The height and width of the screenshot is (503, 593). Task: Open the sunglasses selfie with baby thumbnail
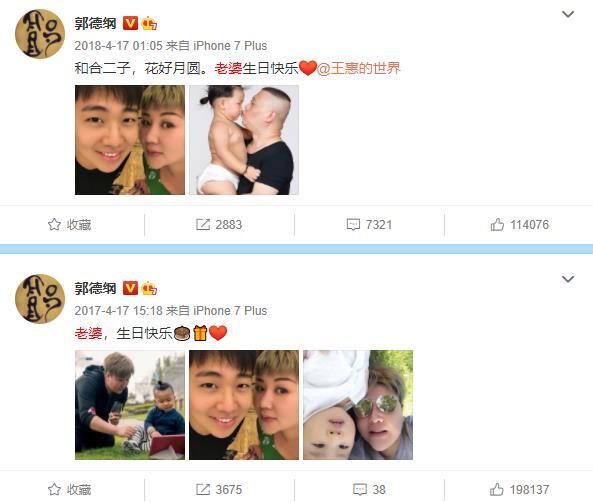(x=358, y=405)
